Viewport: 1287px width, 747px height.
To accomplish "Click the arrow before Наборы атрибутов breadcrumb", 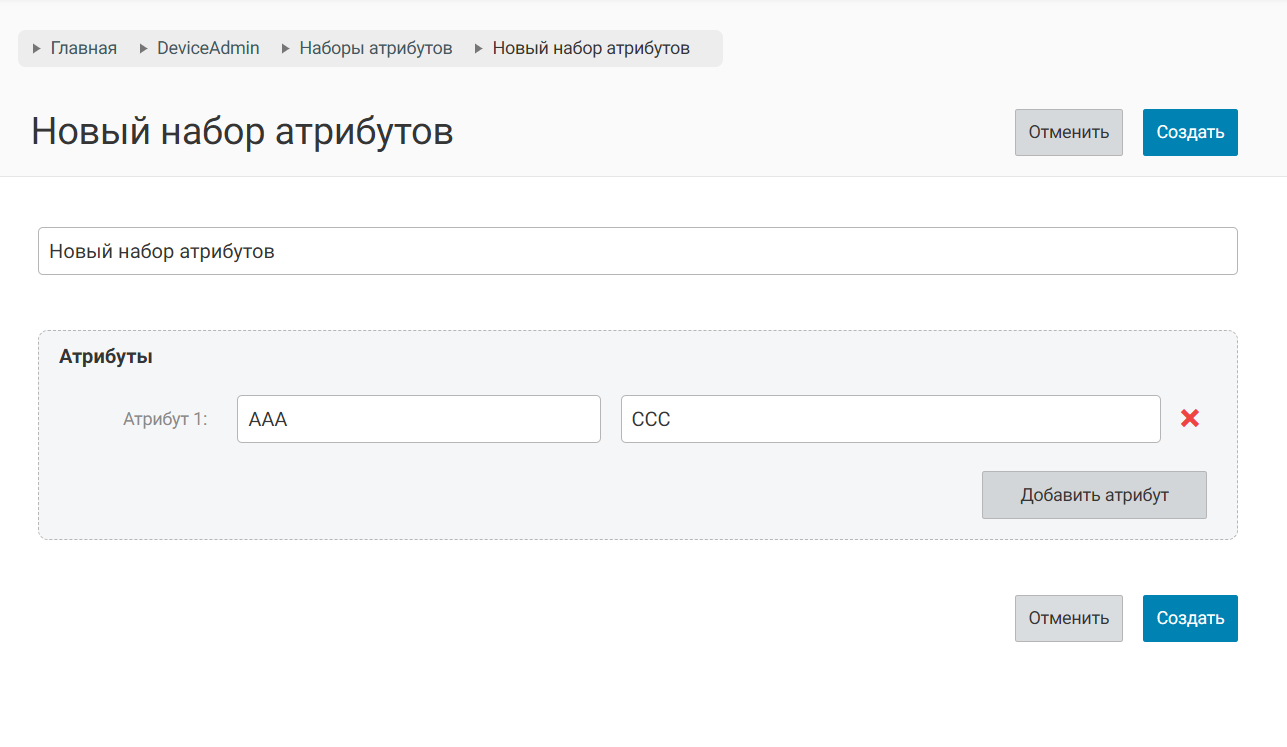I will (286, 48).
